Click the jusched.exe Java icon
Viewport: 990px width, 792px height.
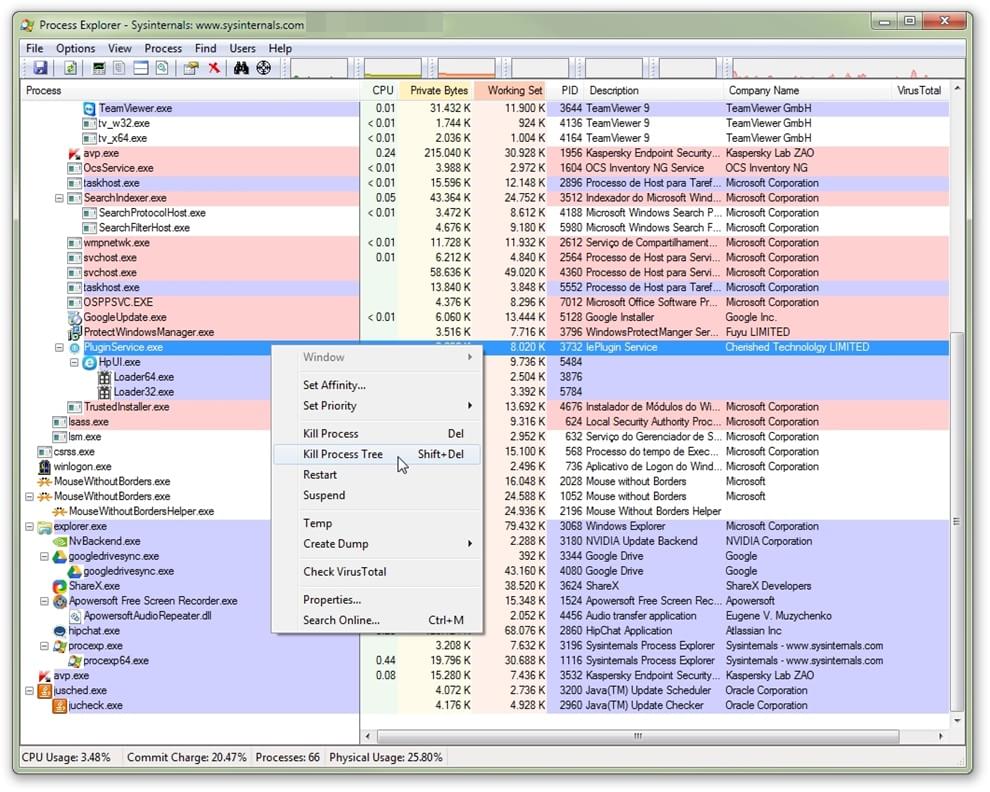(x=44, y=691)
